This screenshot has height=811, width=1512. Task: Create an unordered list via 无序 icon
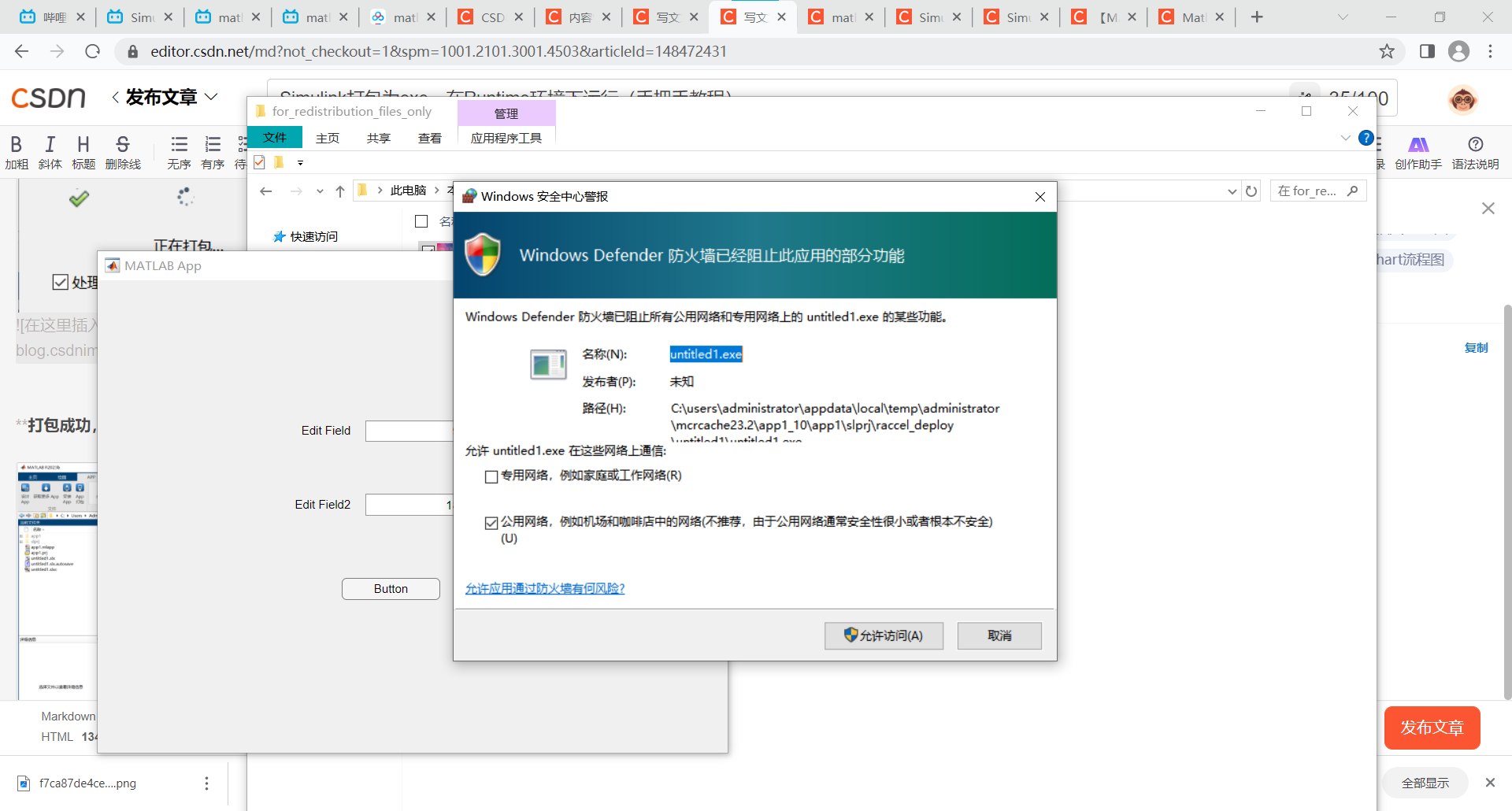pos(180,152)
